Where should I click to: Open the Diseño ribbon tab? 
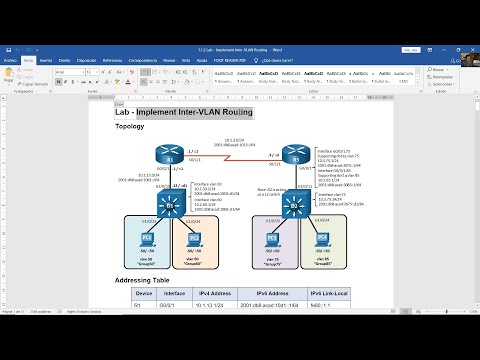click(64, 60)
